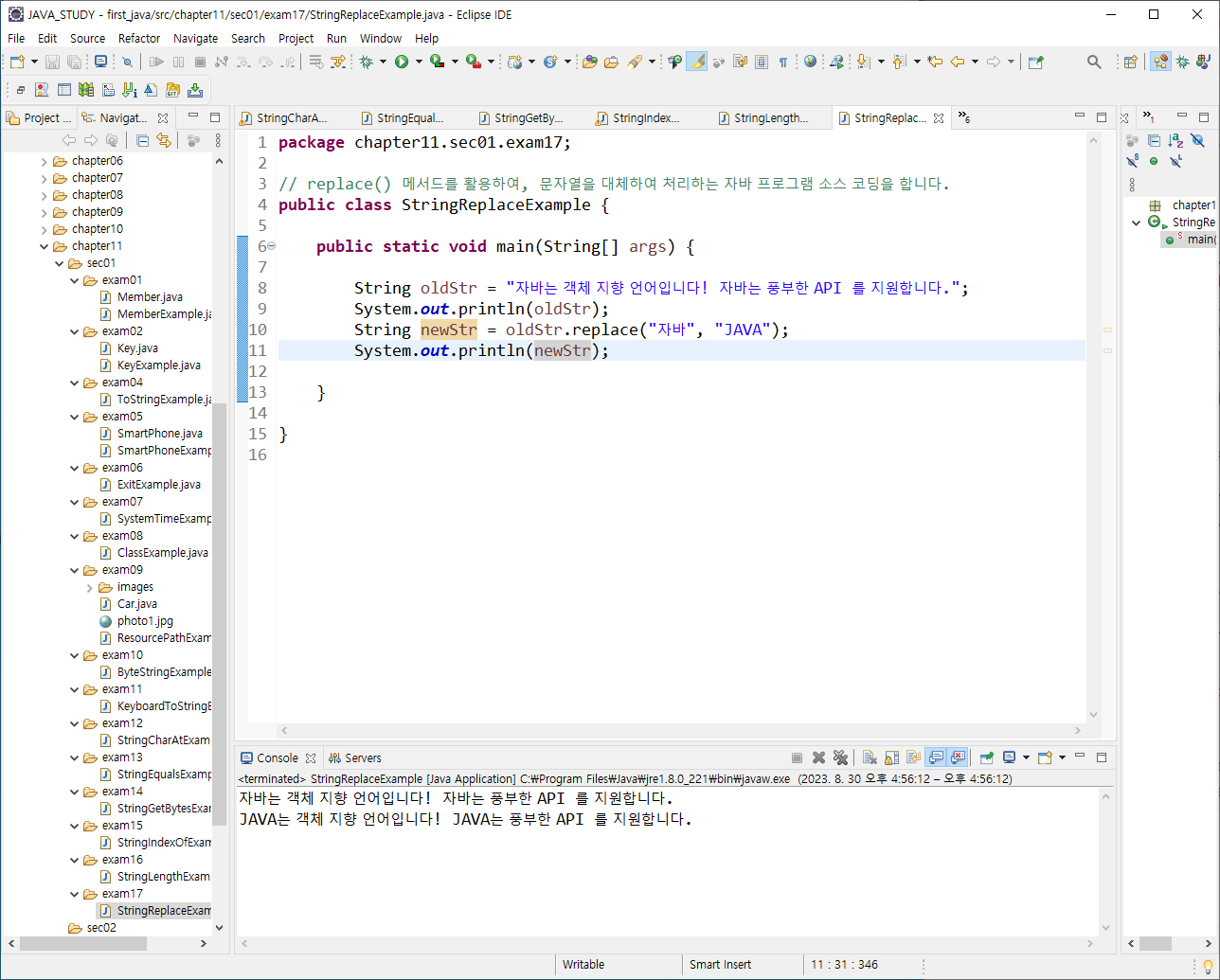This screenshot has height=980, width=1220.
Task: Switch to the Debug perspective icon
Action: pos(1182,62)
